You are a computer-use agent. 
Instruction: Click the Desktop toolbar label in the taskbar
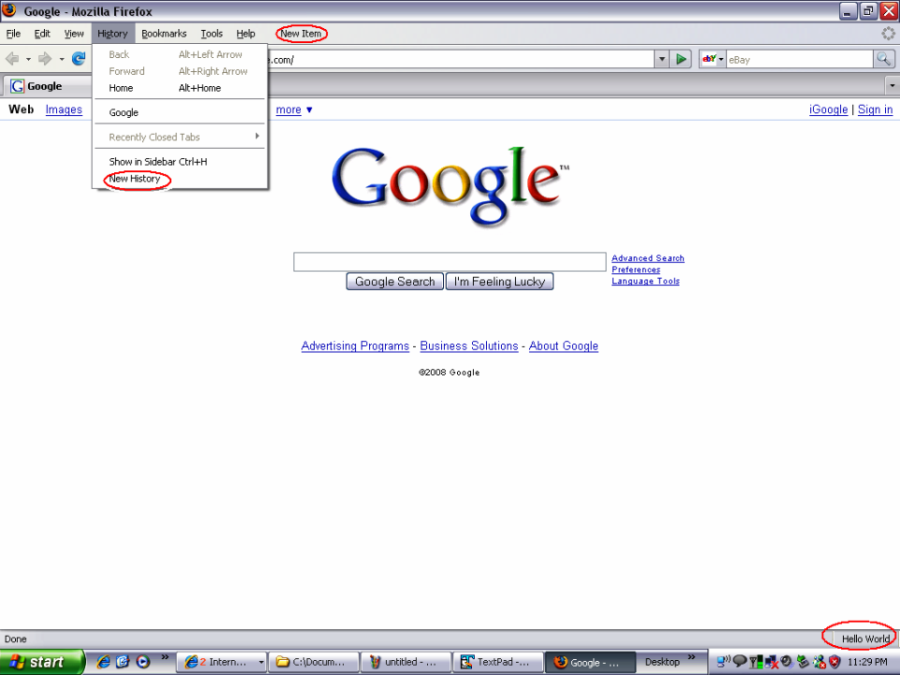(662, 662)
